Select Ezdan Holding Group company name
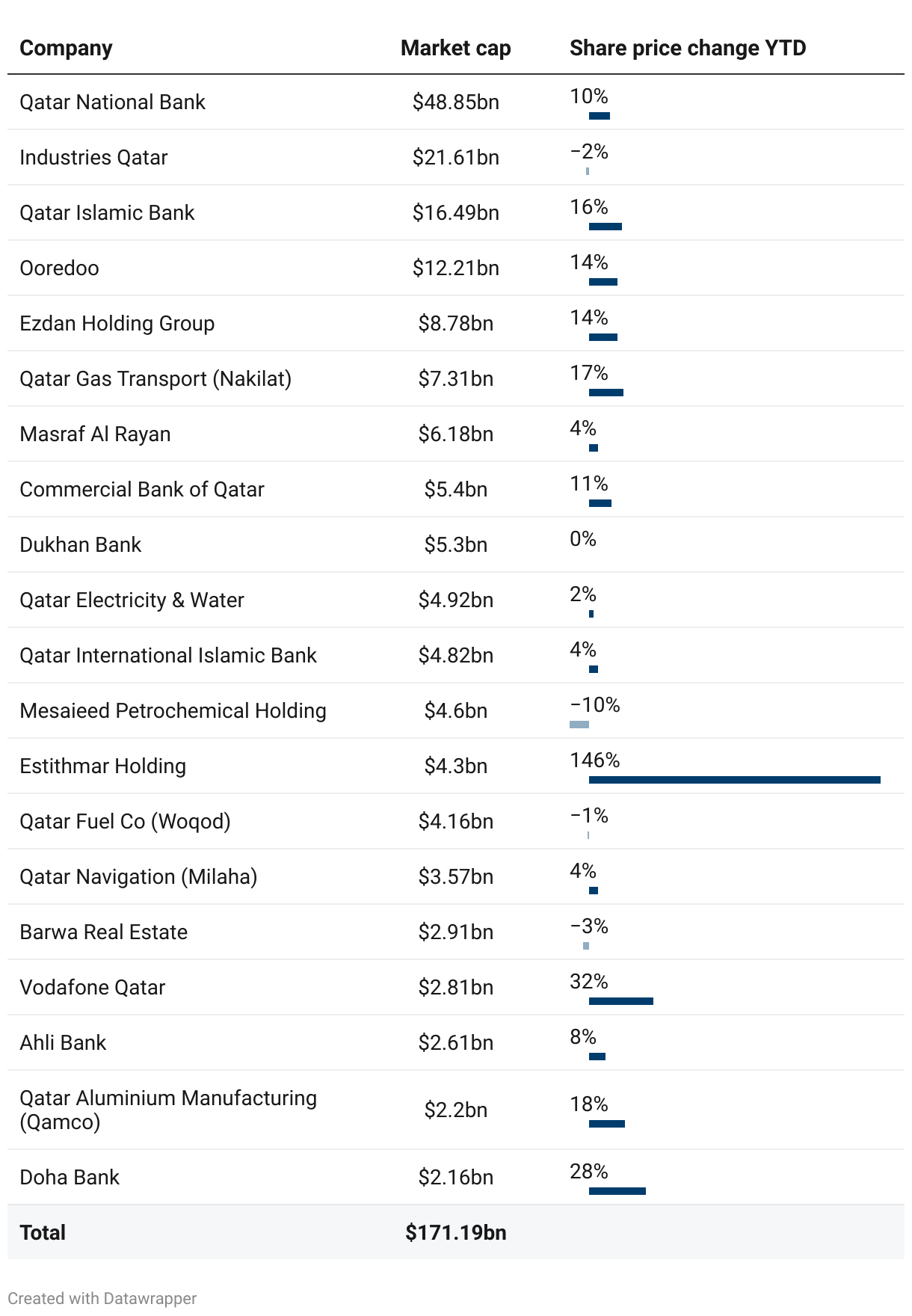This screenshot has height=1316, width=912. [117, 323]
